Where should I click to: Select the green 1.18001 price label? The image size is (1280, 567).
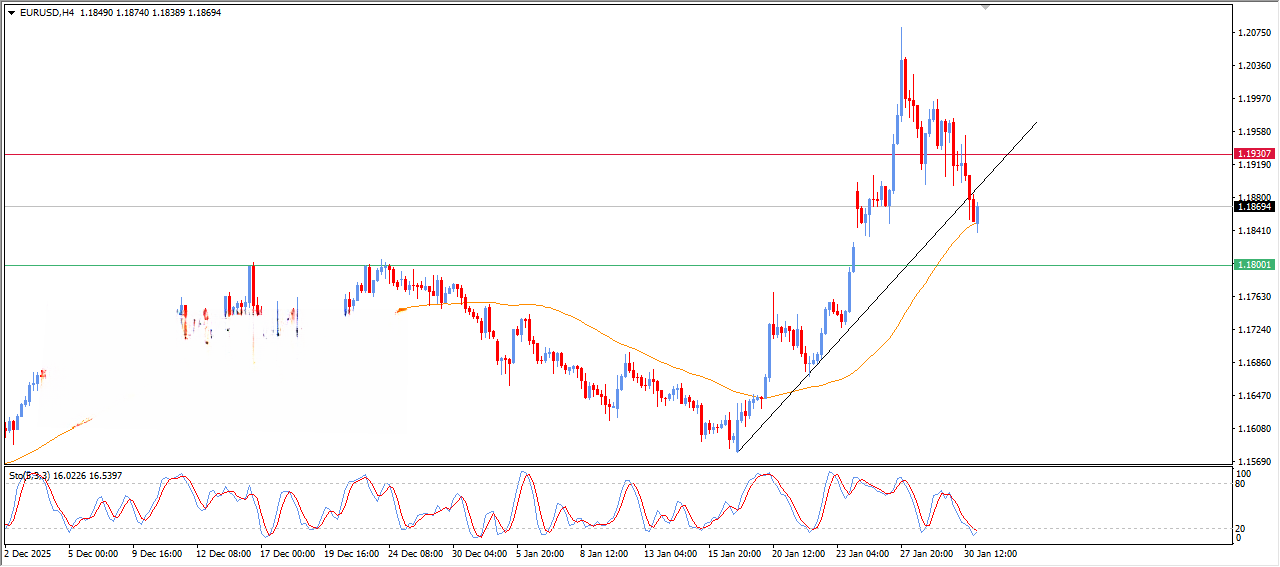1254,265
